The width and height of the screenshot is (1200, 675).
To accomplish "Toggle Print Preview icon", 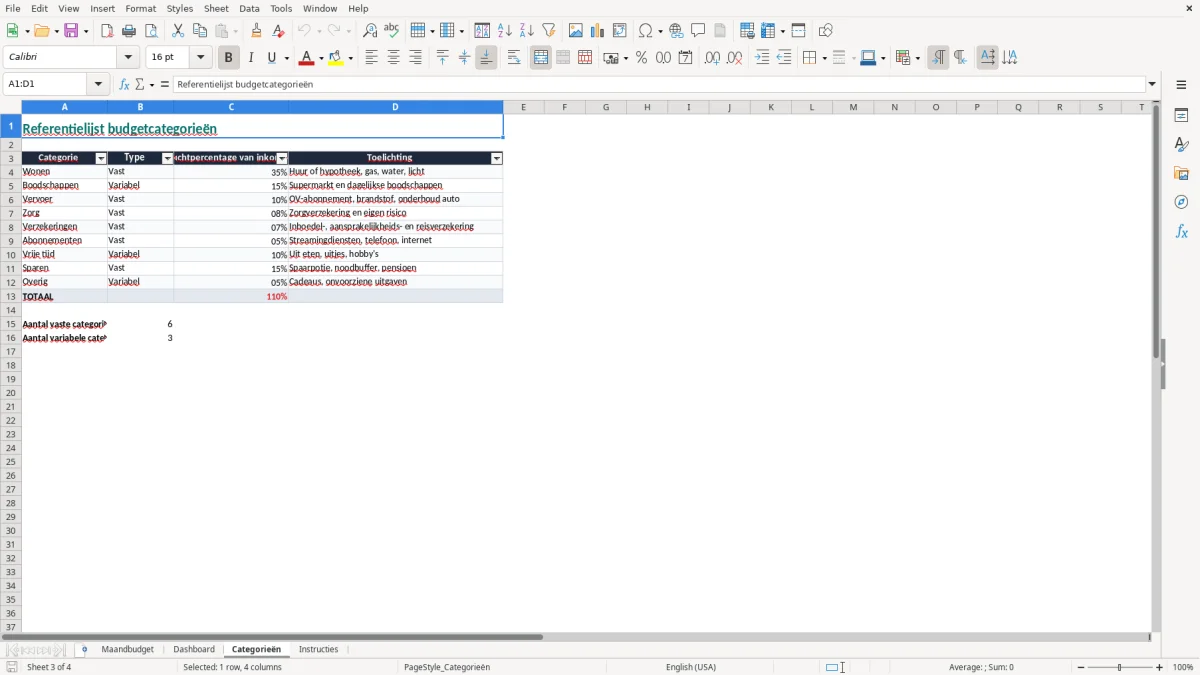I will coord(151,31).
